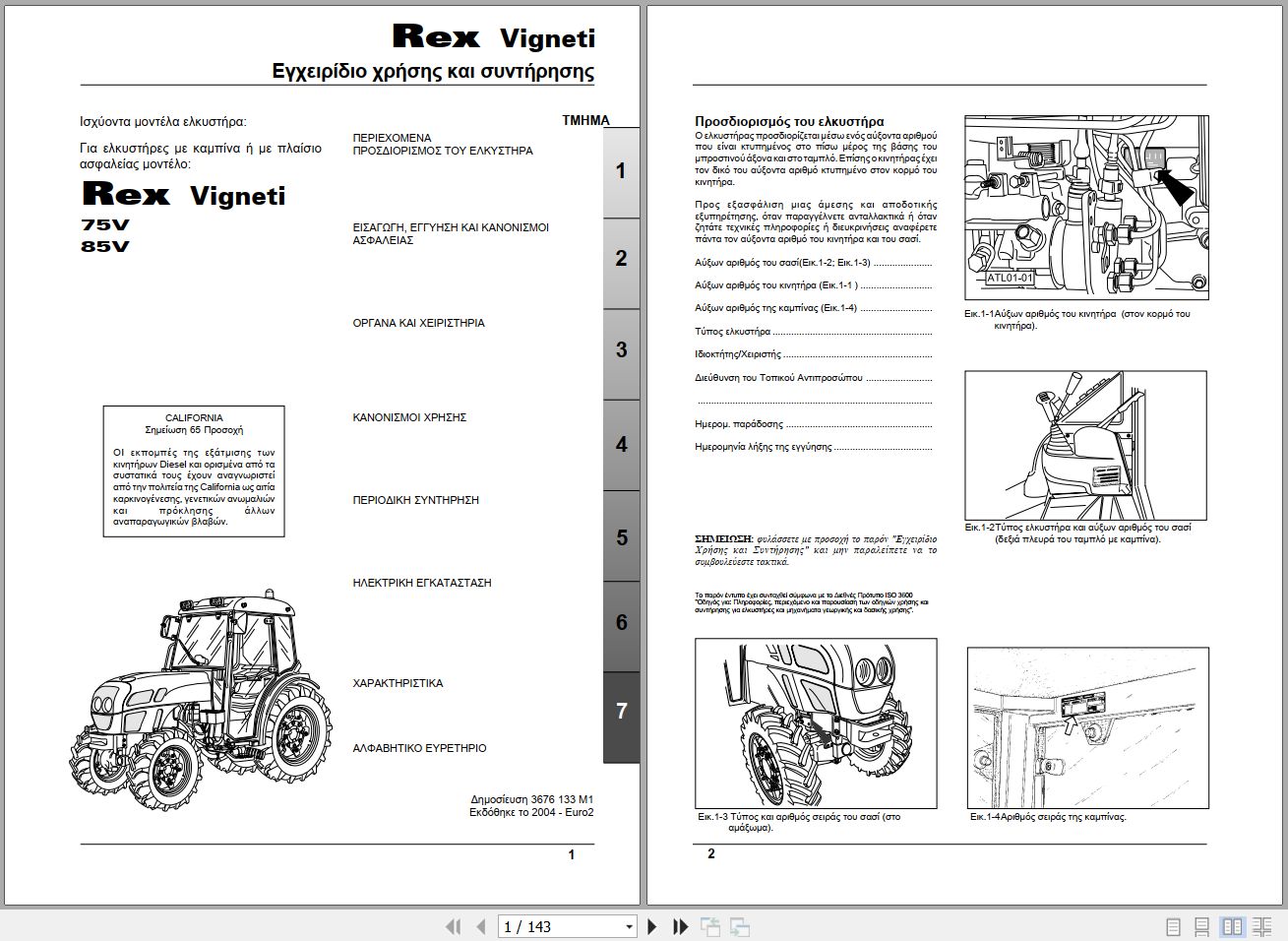The height and width of the screenshot is (941, 1288).
Task: Click the previous view icon
Action: point(709,926)
